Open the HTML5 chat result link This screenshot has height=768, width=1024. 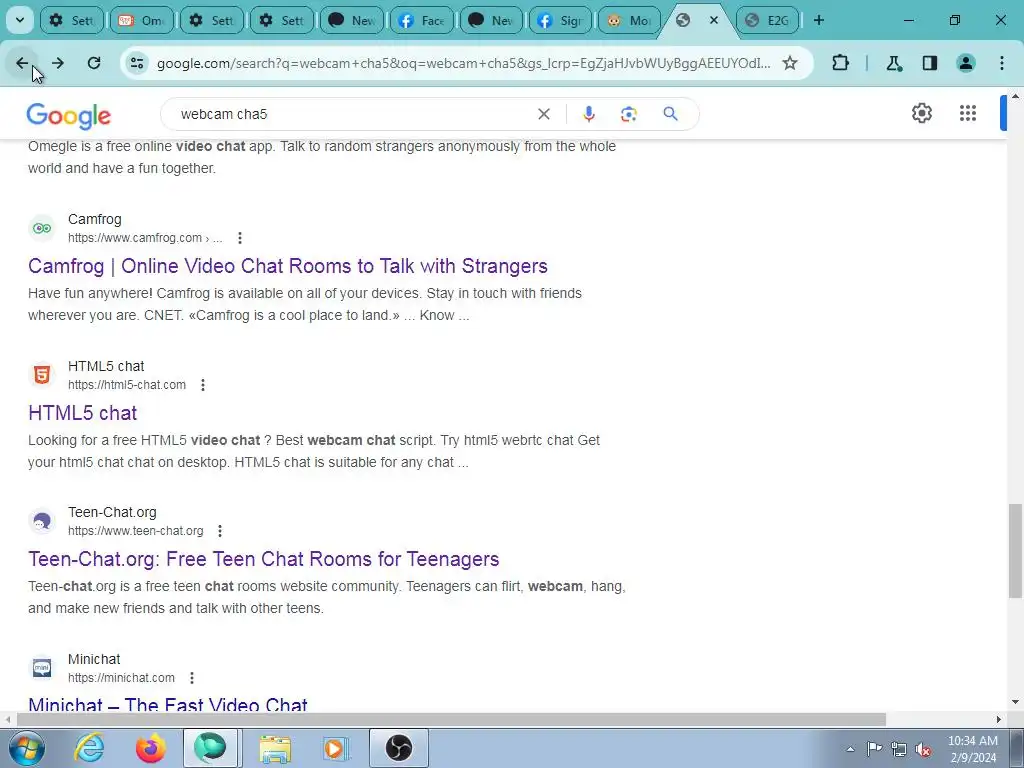point(82,413)
